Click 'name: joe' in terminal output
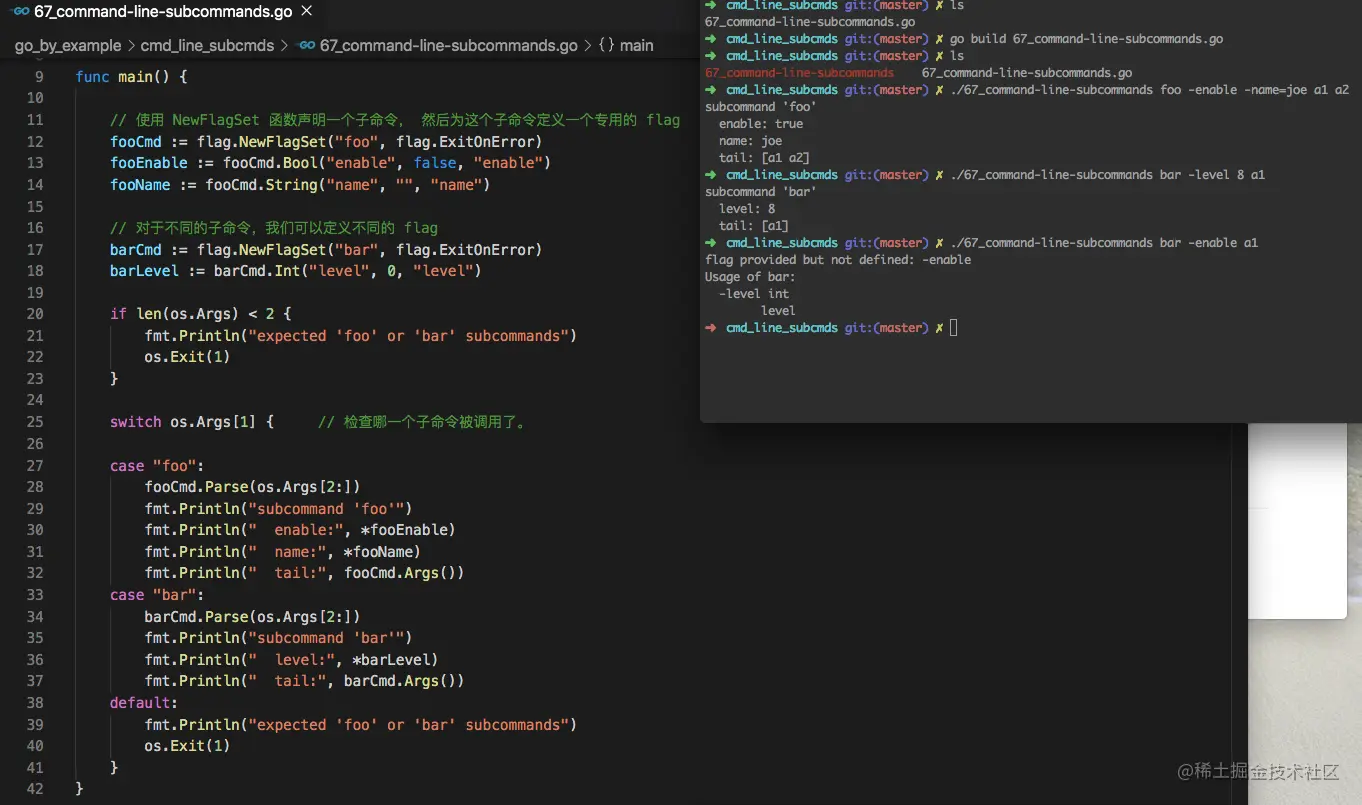This screenshot has width=1362, height=805. [x=750, y=141]
